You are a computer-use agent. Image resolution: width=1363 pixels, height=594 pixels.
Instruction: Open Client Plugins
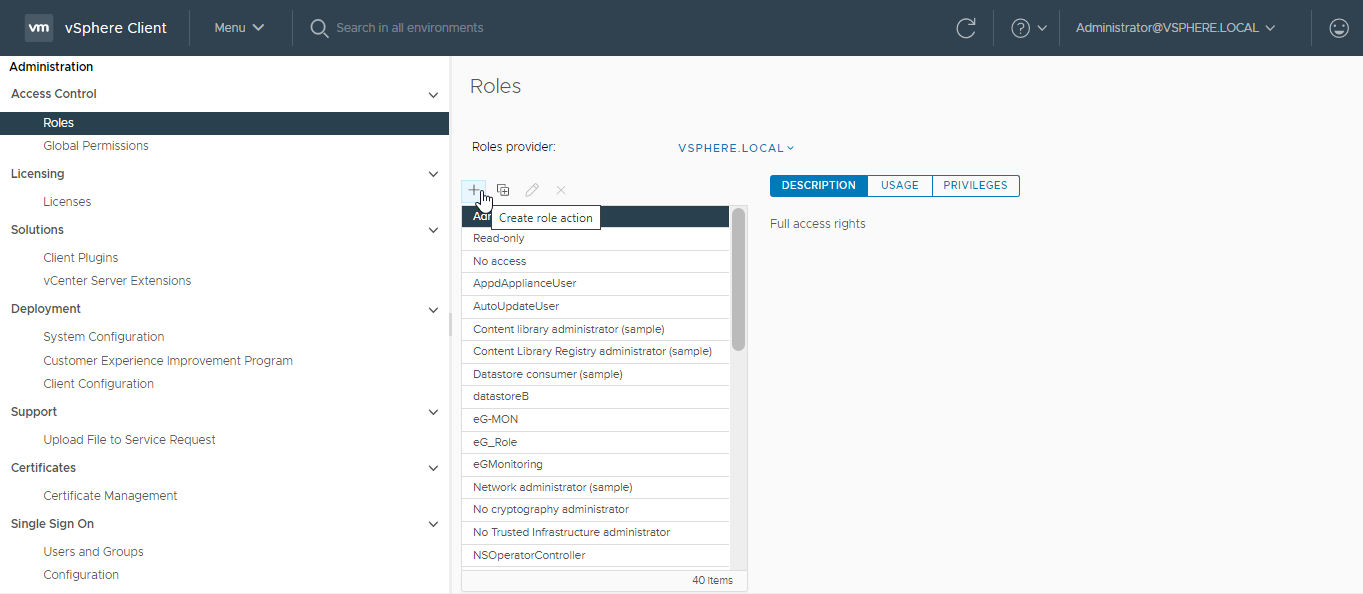coord(82,258)
